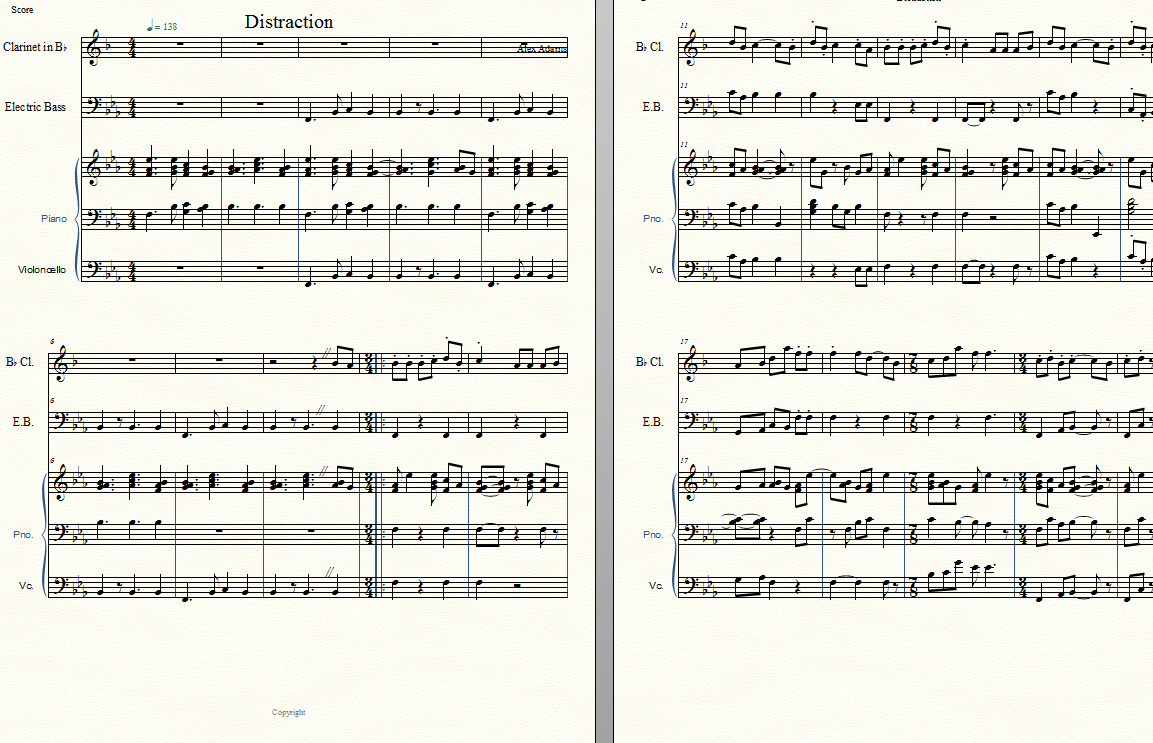
Task: Select "B♭ Cl." label of the measure 11 system
Action: click(649, 47)
